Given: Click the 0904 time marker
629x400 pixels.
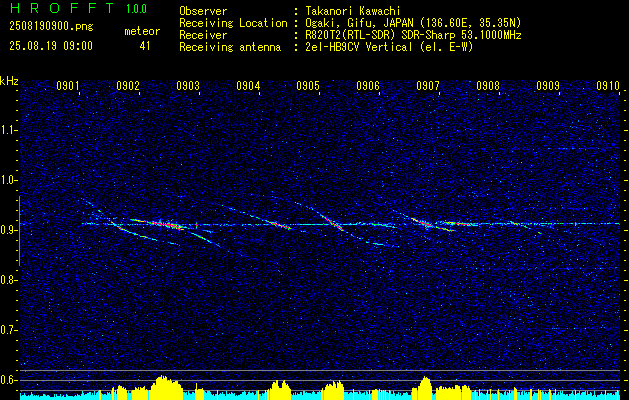Looking at the screenshot, I should (x=248, y=86).
